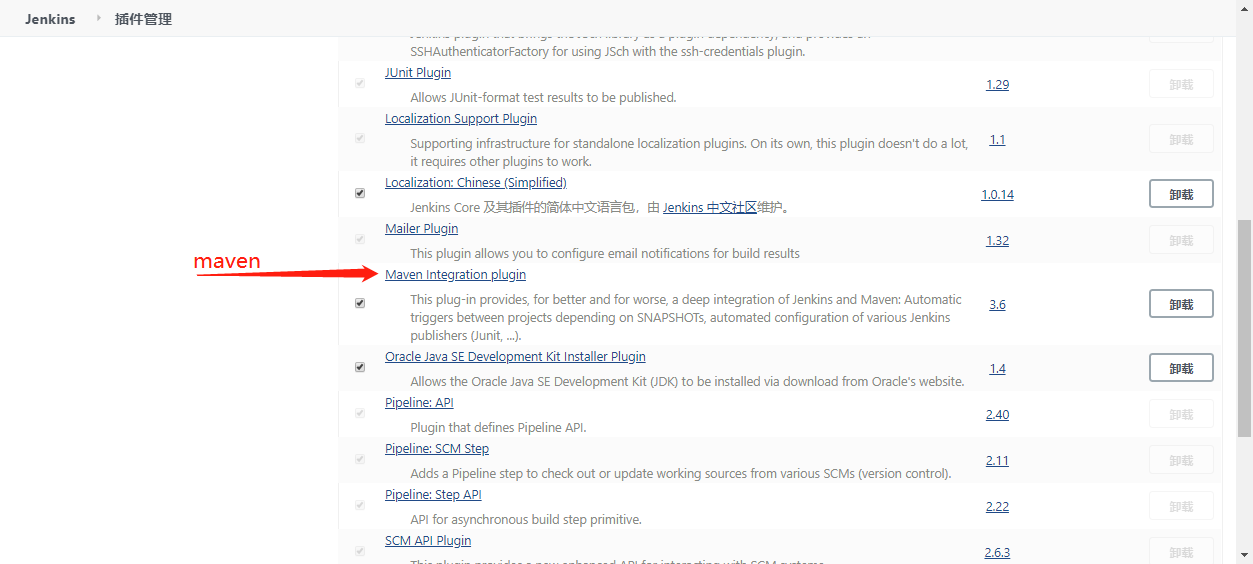Click Maven Integration version 3.6

coord(997,305)
